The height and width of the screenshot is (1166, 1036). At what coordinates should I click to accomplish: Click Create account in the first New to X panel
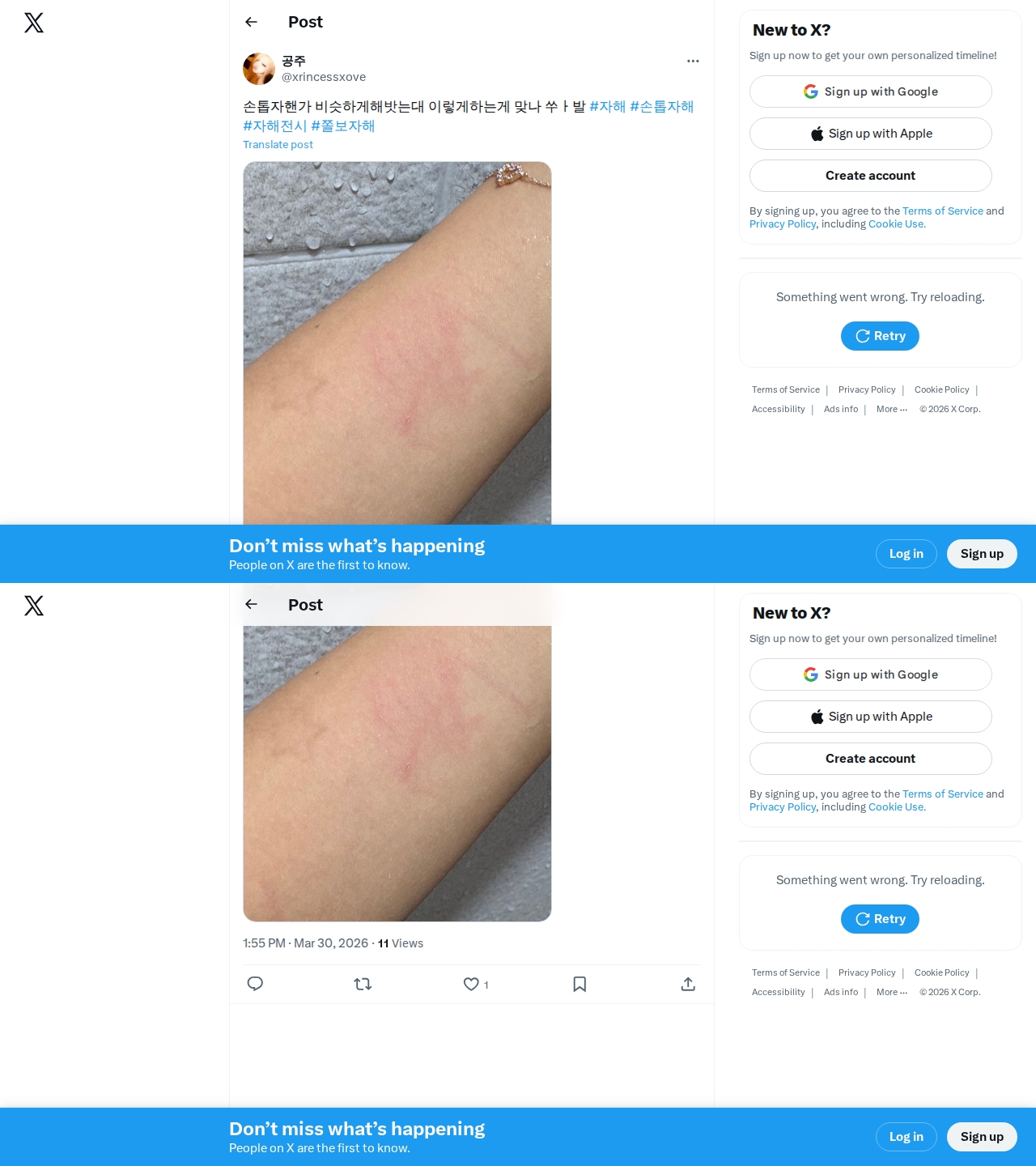tap(871, 176)
